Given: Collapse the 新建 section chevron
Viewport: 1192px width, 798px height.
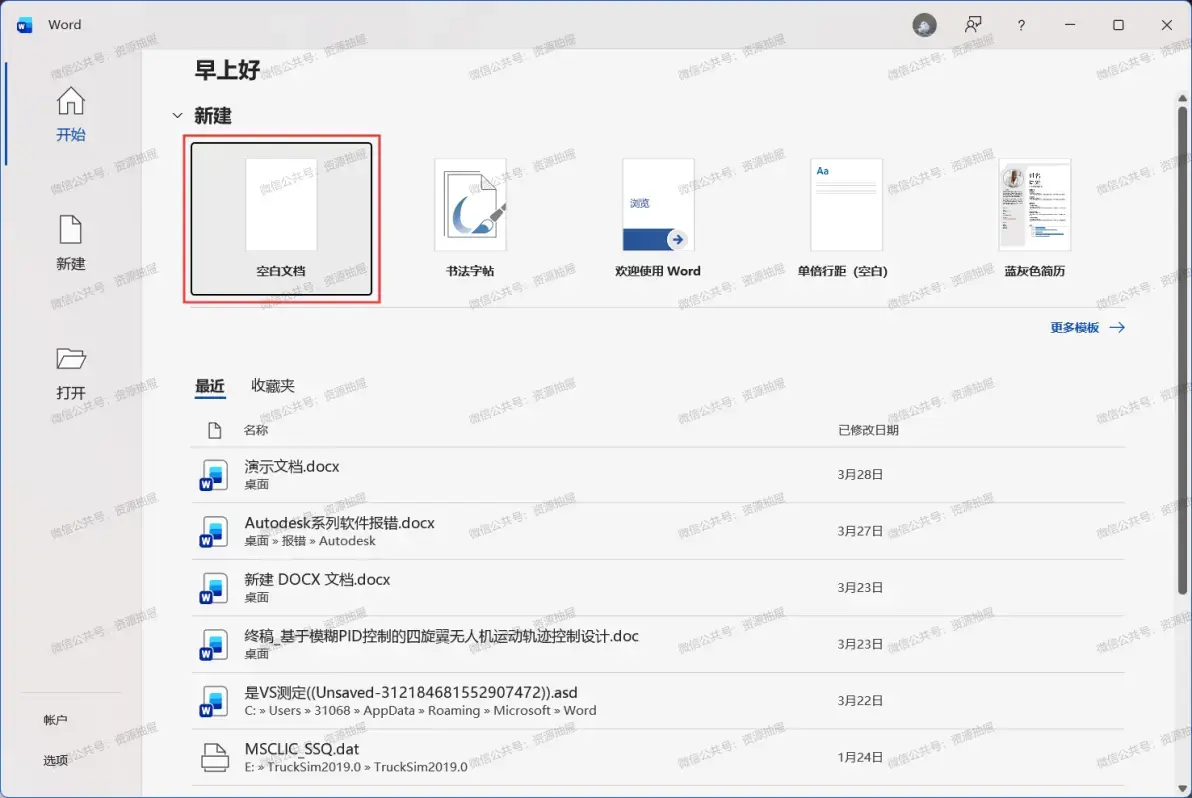Looking at the screenshot, I should (177, 116).
